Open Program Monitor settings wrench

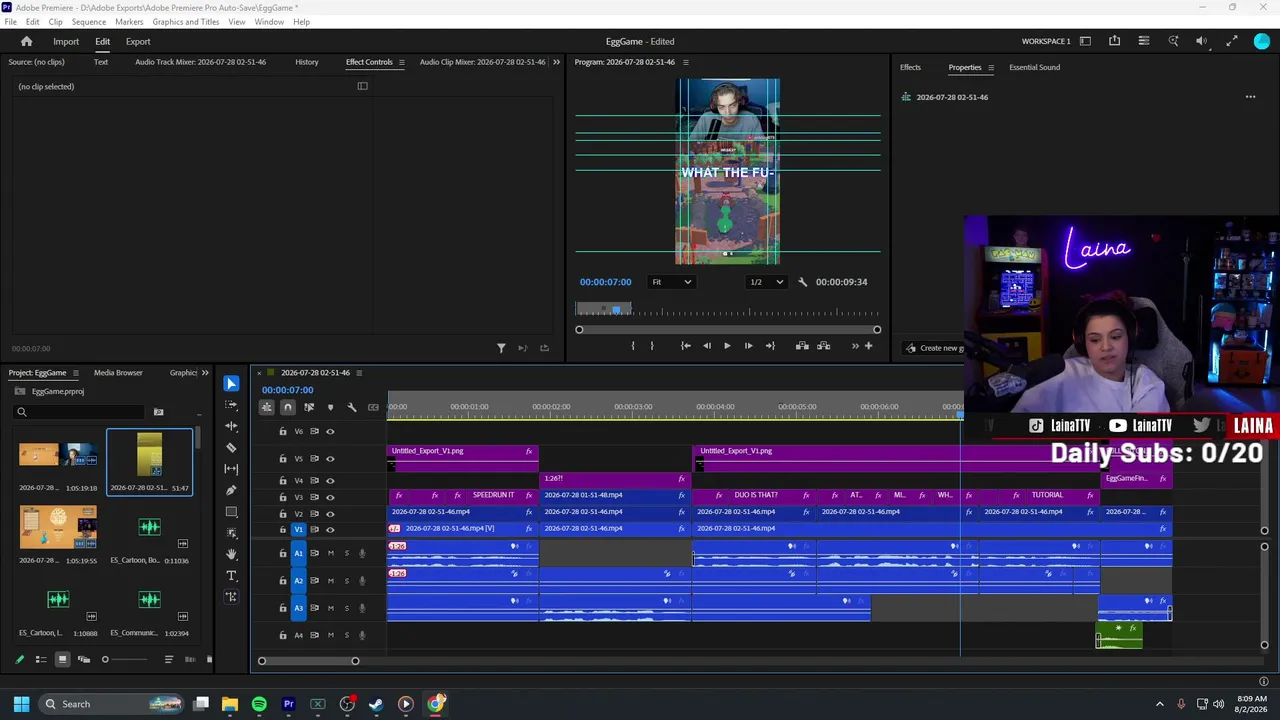[x=802, y=282]
